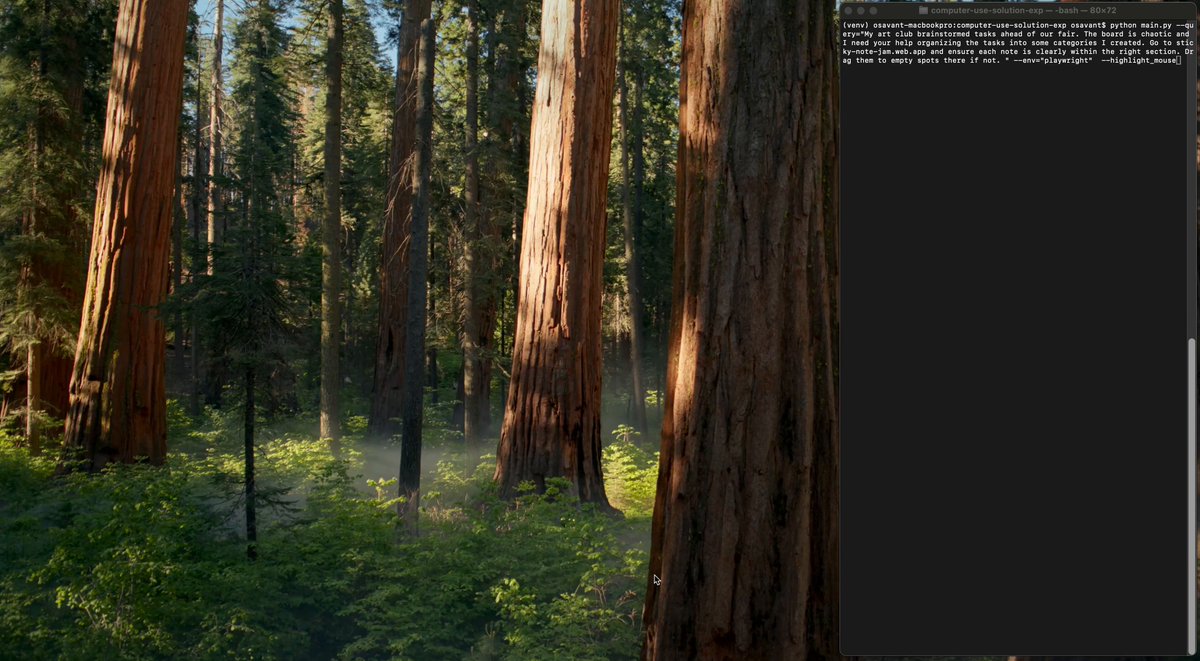Click the folder icon in Terminal title bar
1200x661 pixels.
click(923, 11)
